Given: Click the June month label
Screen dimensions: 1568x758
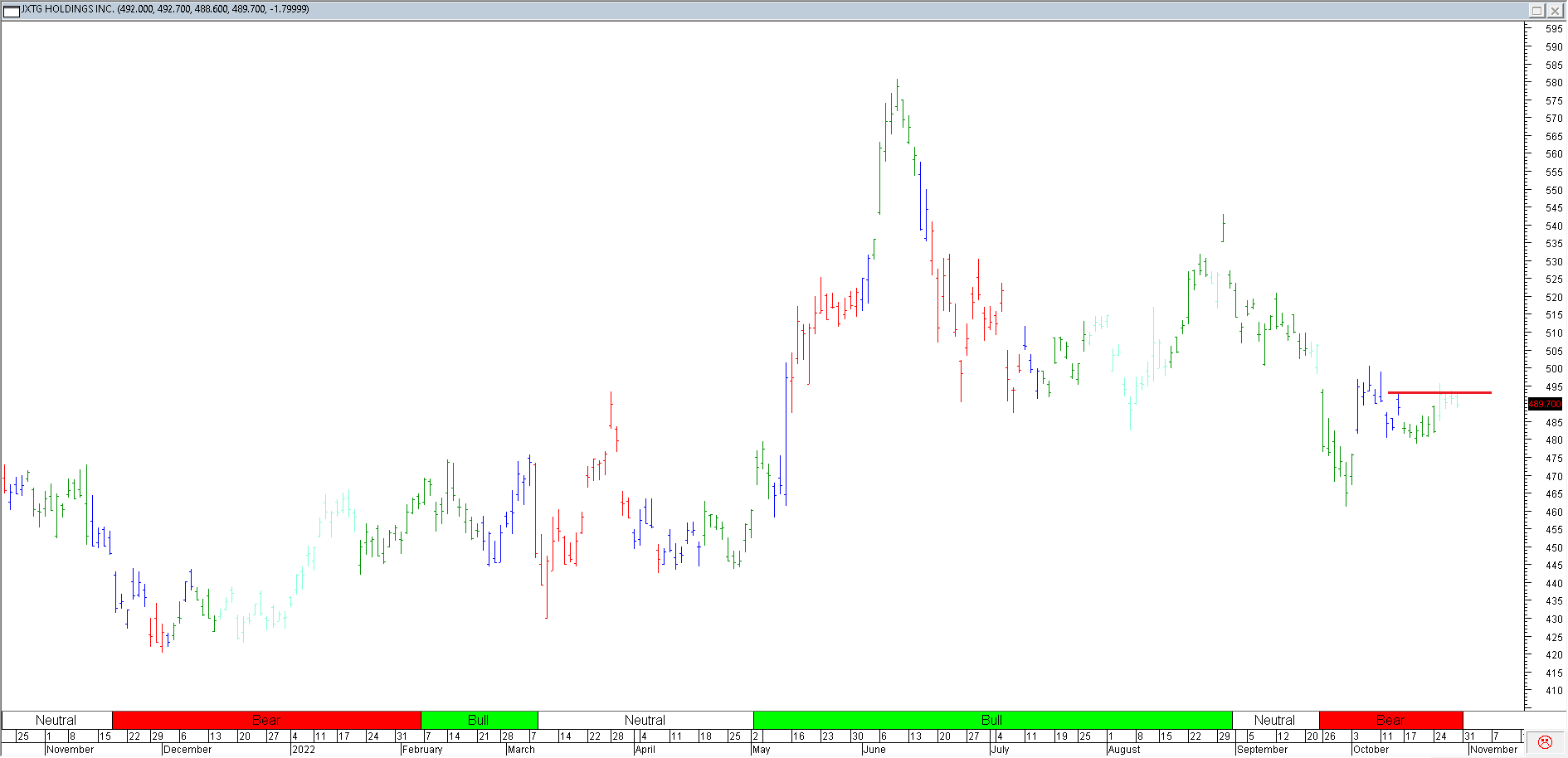Looking at the screenshot, I should (x=874, y=749).
